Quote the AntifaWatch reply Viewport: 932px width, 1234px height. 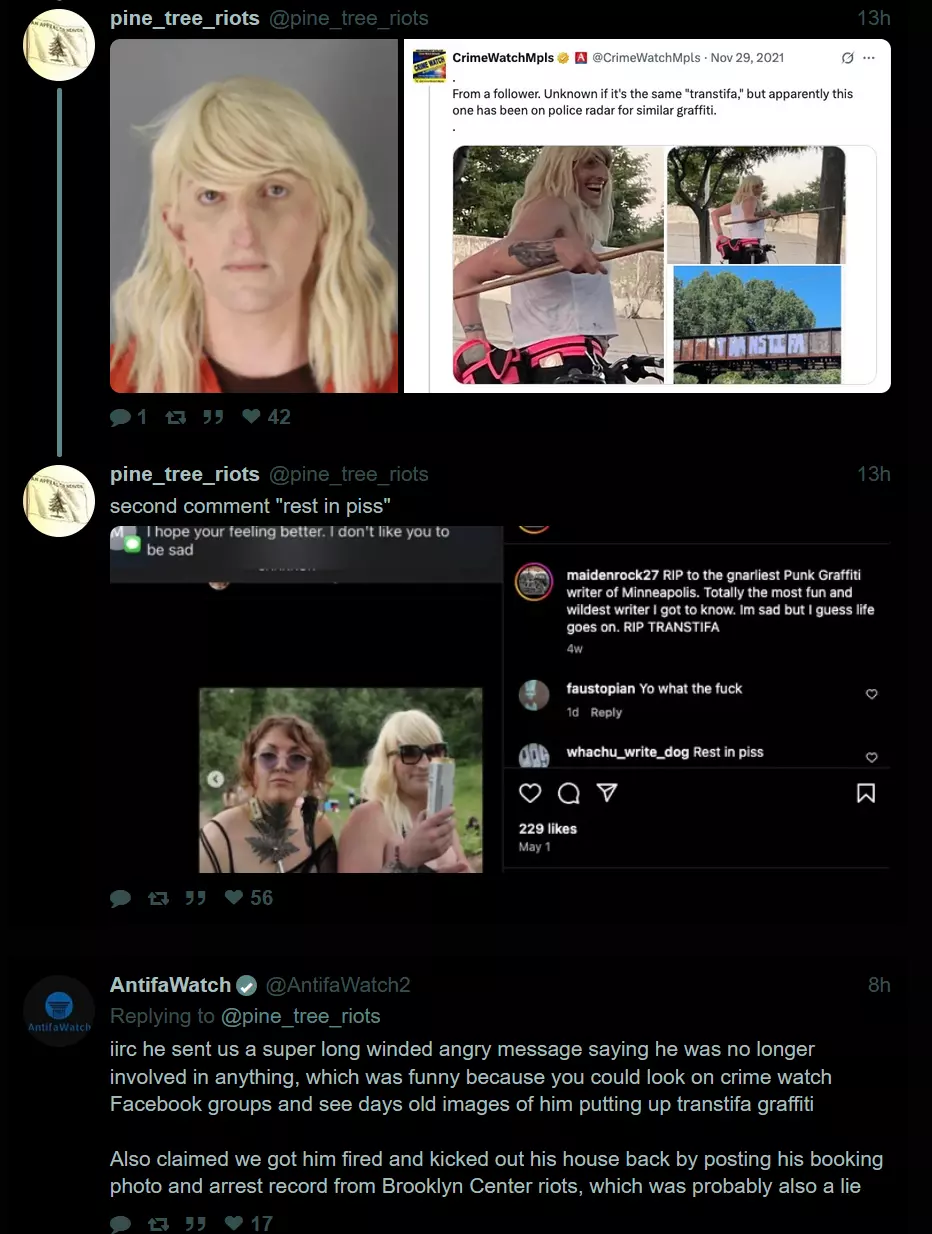click(x=196, y=1223)
